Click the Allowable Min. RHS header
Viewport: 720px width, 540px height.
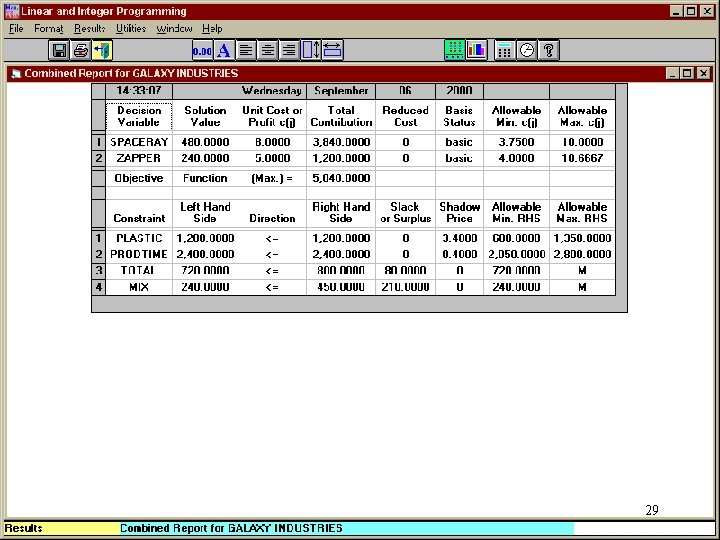tap(516, 213)
